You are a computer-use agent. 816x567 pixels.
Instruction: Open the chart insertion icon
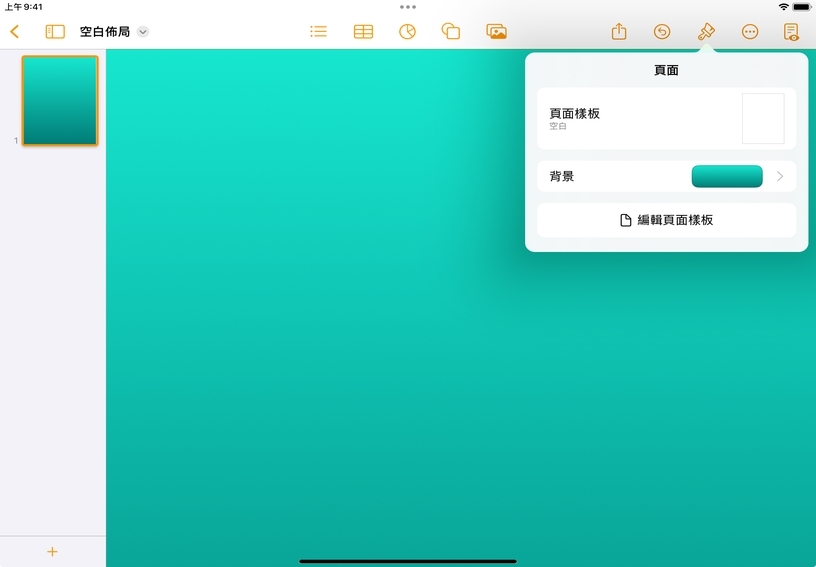click(407, 32)
